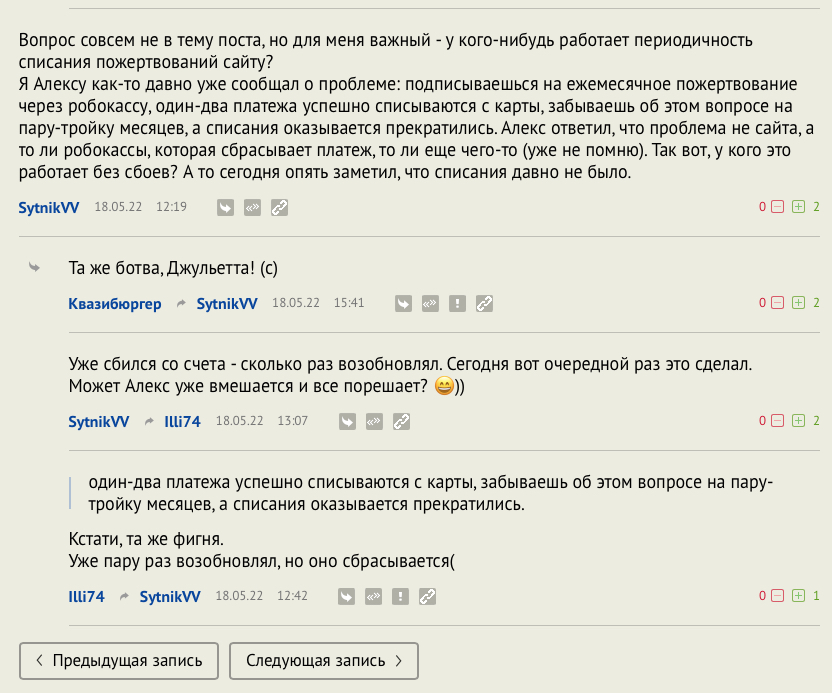Copy permalink of SytnikVV's 12:19 comment

(280, 208)
